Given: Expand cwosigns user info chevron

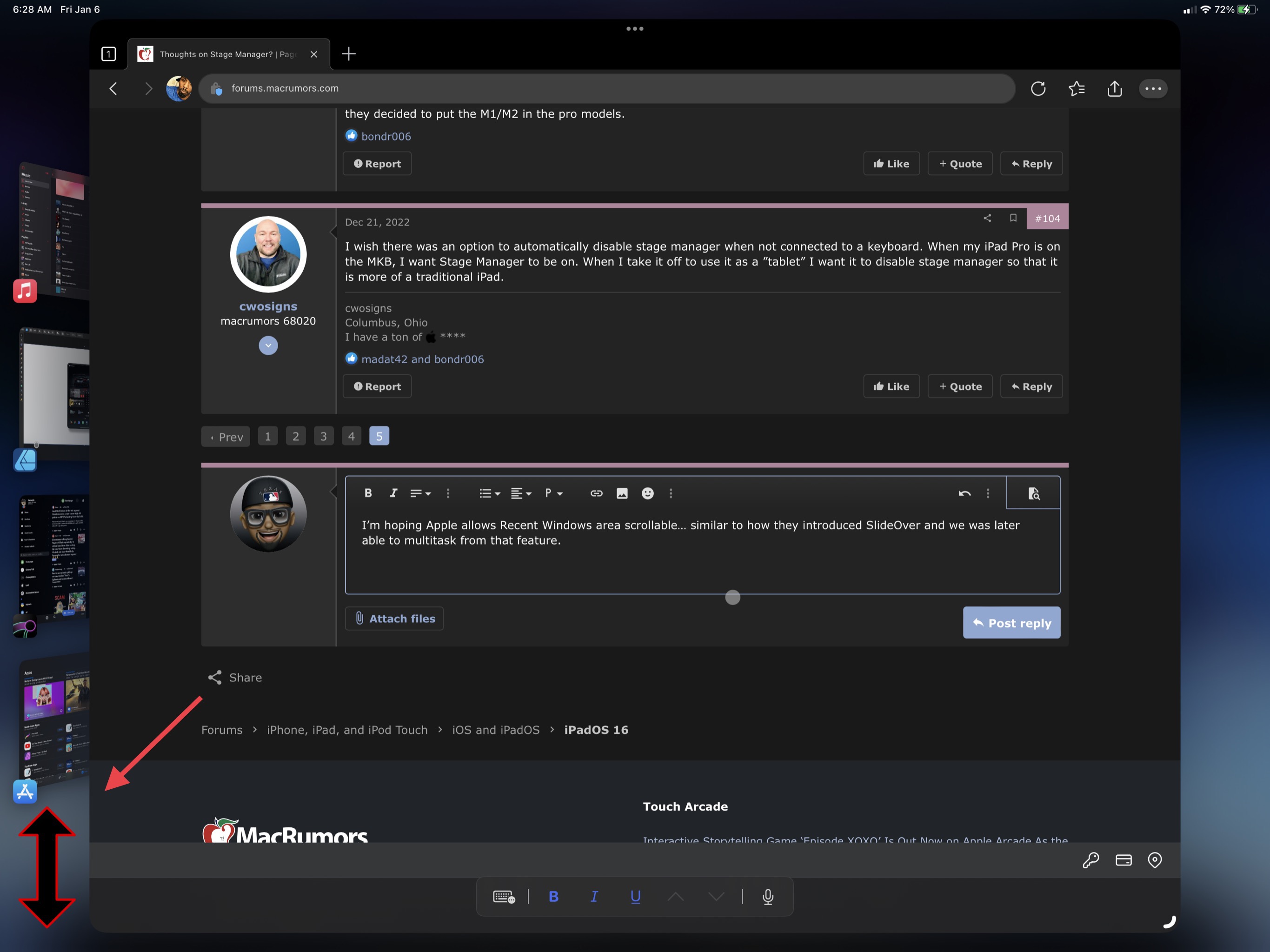Looking at the screenshot, I should (268, 346).
